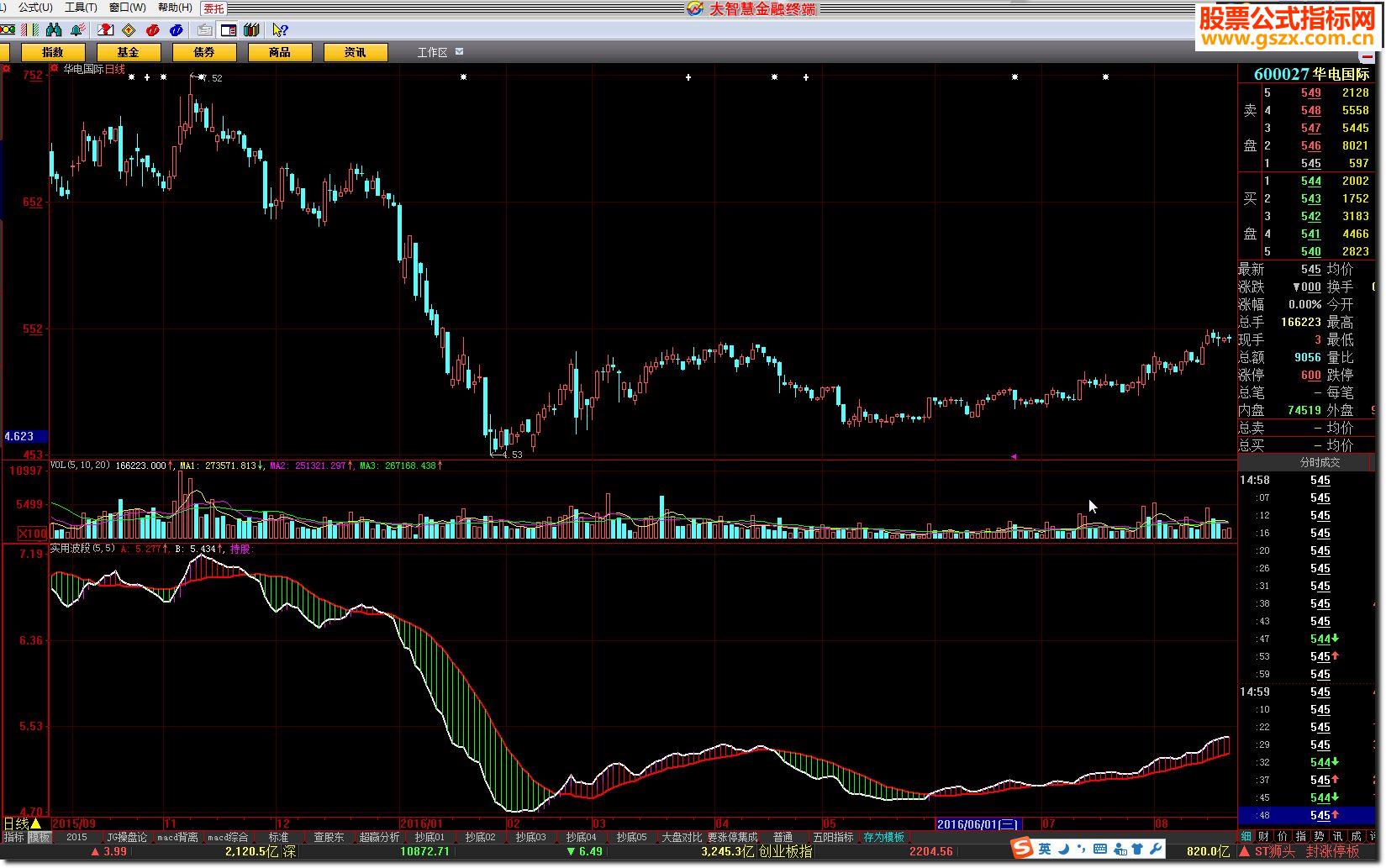Click the binoculars search icon

click(x=55, y=30)
